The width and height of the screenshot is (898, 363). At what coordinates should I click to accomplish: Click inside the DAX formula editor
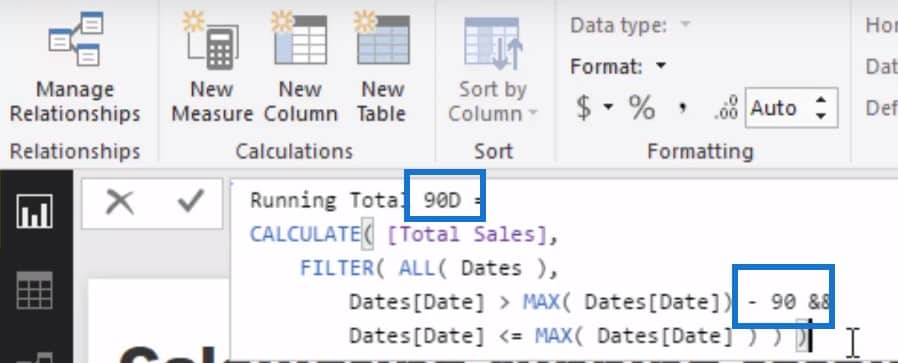click(564, 269)
